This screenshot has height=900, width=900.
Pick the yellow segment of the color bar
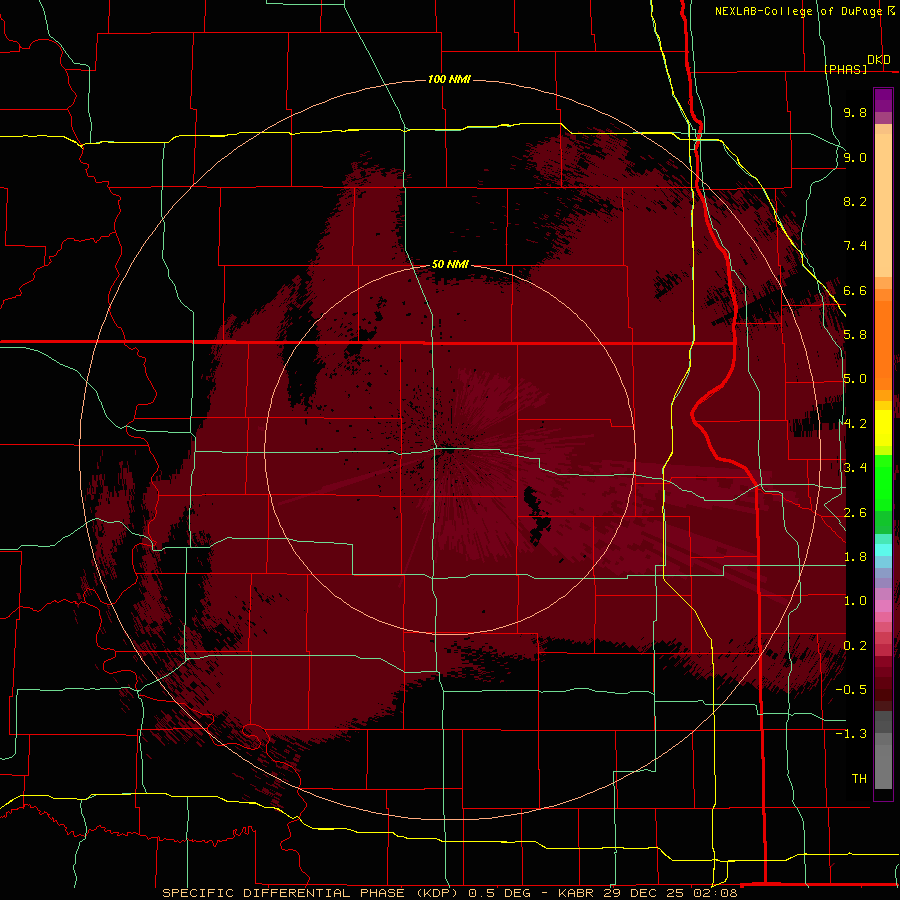[x=883, y=428]
